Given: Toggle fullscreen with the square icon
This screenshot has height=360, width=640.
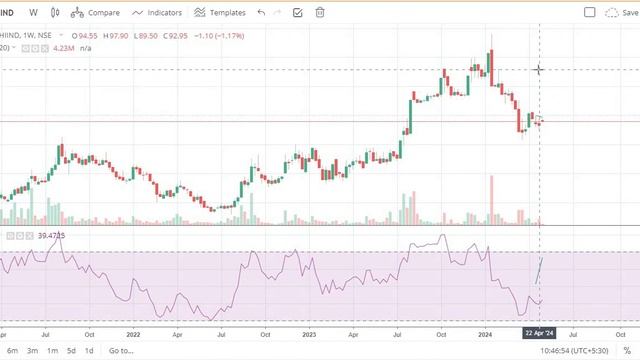Looking at the screenshot, I should [589, 13].
